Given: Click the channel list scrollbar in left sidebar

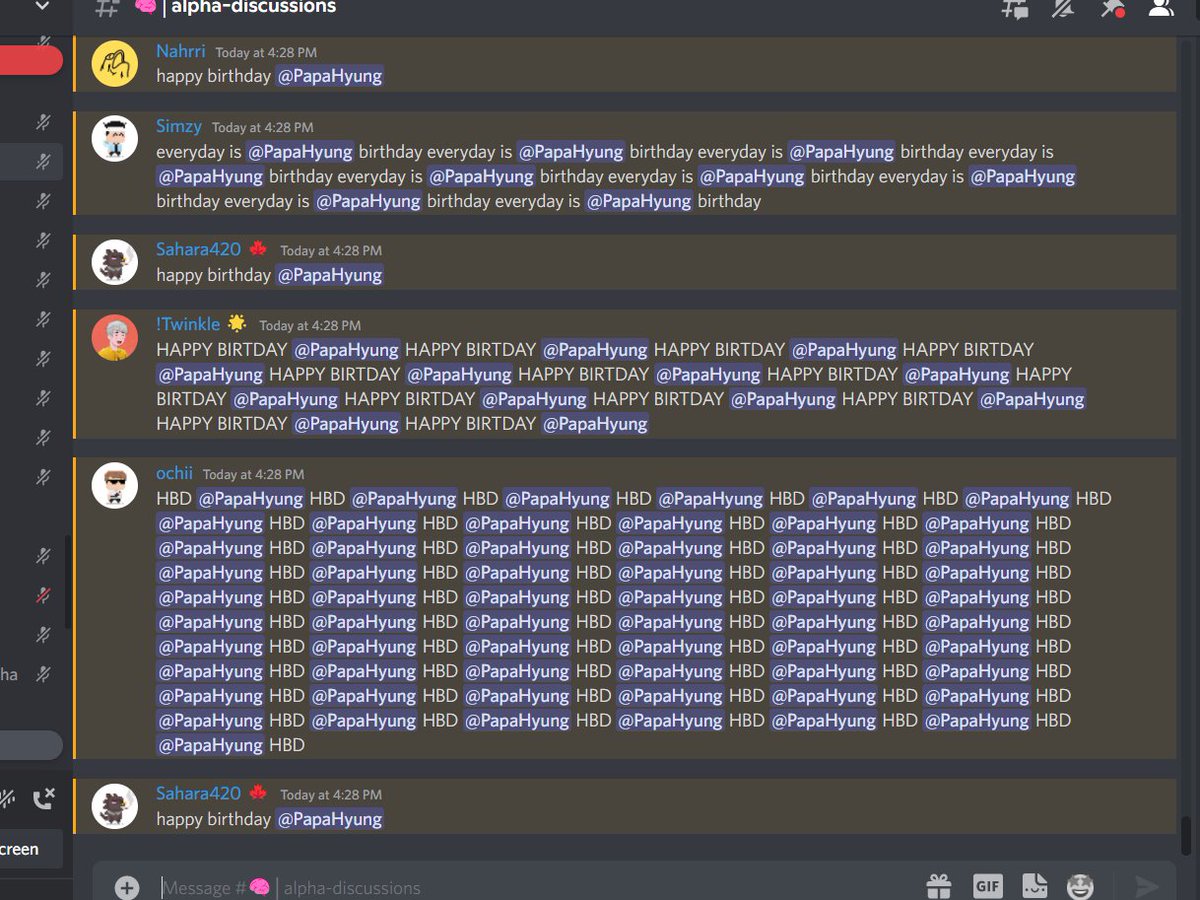Looking at the screenshot, I should (x=68, y=582).
